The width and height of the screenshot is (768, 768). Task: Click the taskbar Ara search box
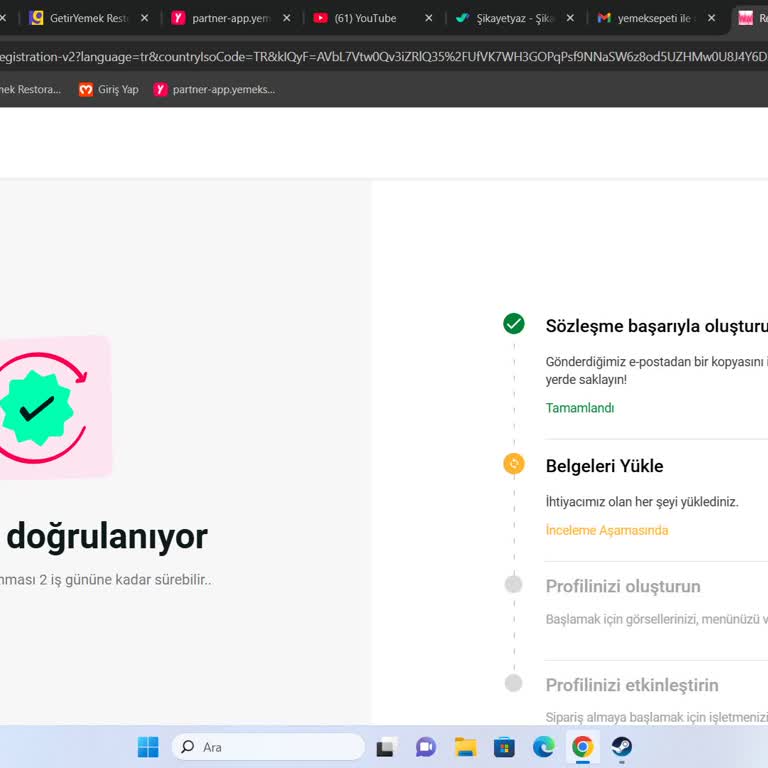268,747
